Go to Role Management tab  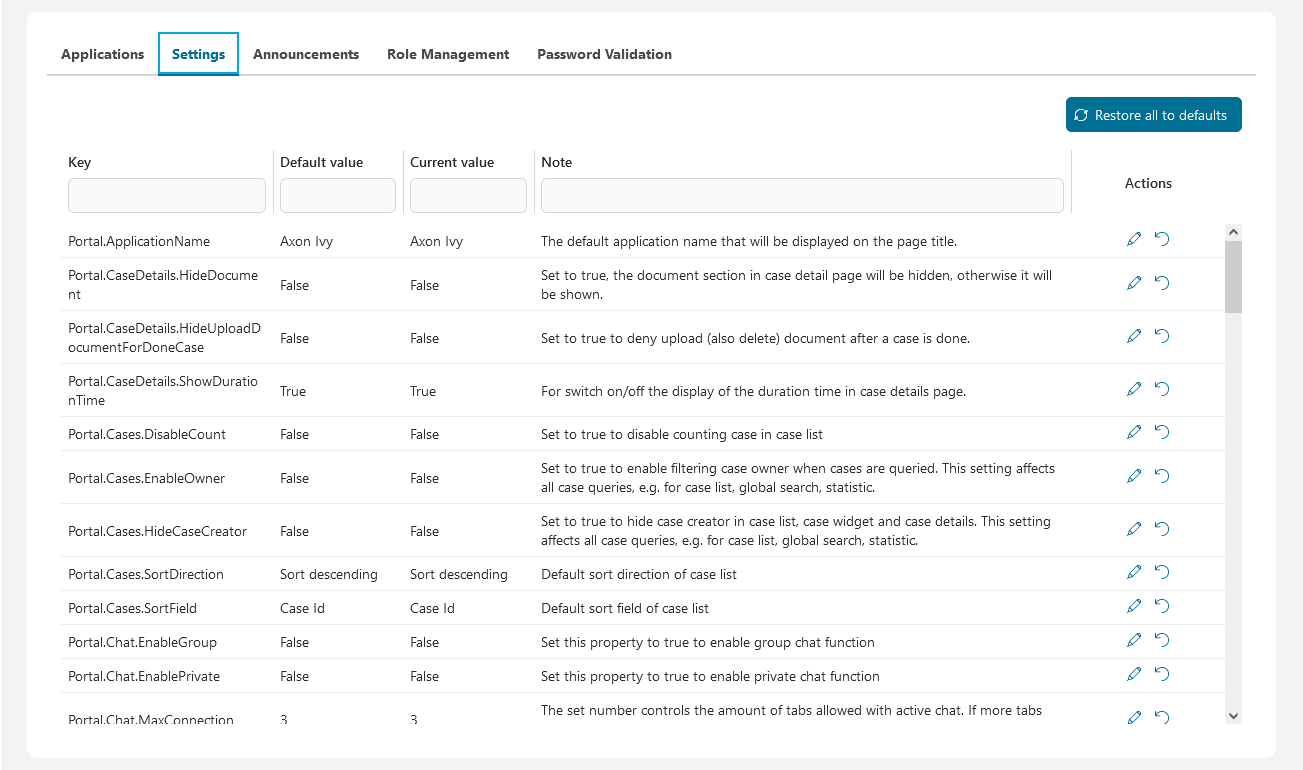coord(448,55)
